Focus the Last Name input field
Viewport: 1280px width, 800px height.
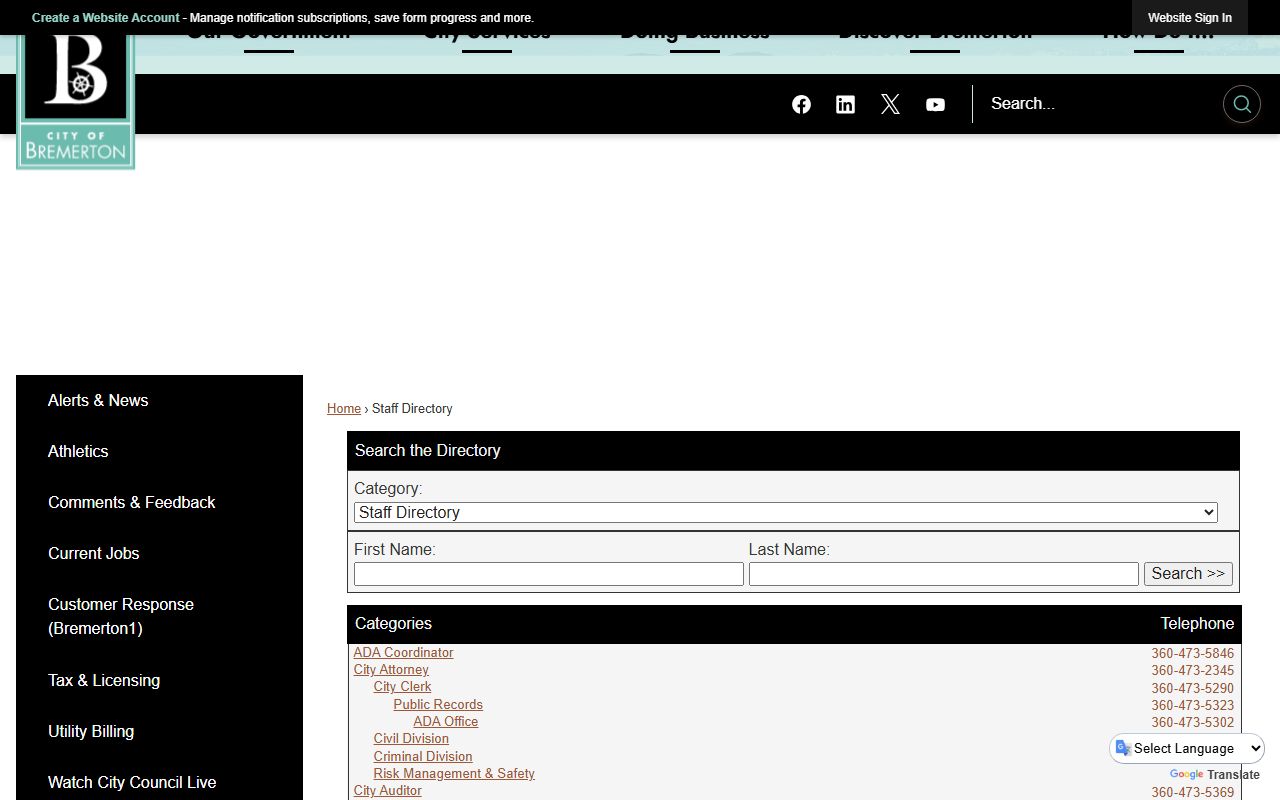[x=944, y=574]
